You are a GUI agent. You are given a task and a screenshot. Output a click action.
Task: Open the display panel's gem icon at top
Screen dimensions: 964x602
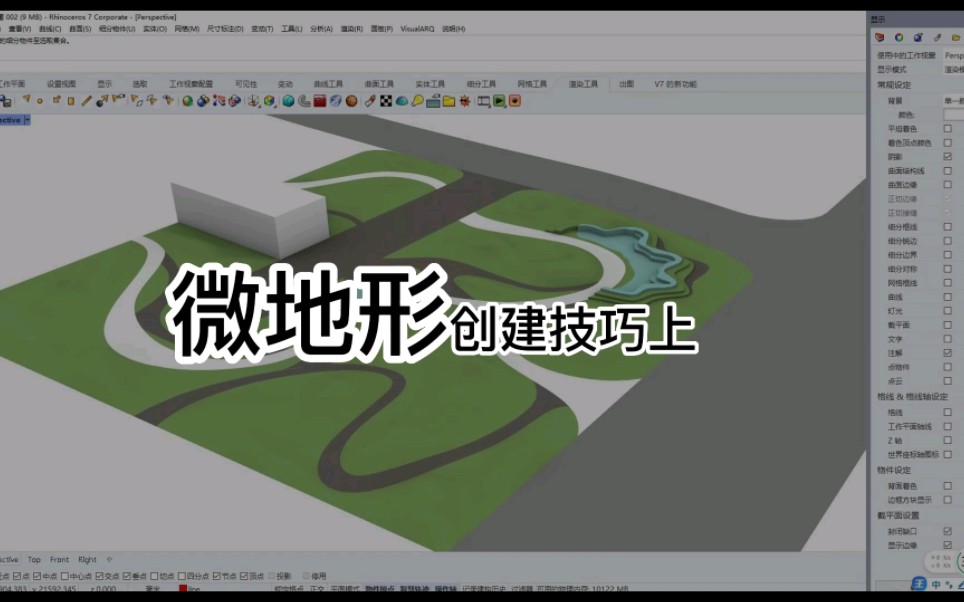click(x=879, y=37)
